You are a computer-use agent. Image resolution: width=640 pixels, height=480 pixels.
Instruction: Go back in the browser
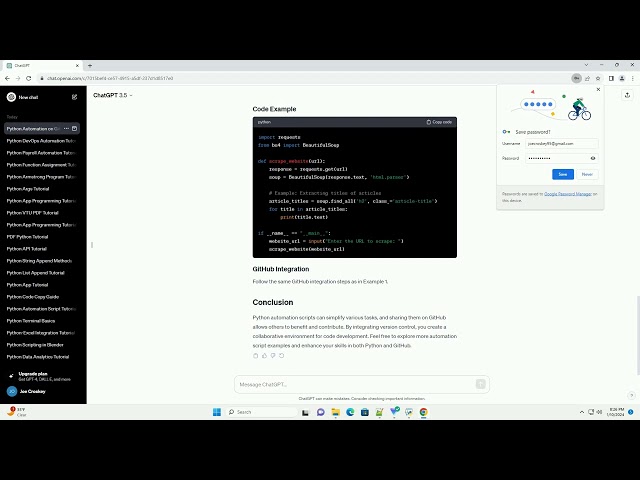pyautogui.click(x=7, y=78)
